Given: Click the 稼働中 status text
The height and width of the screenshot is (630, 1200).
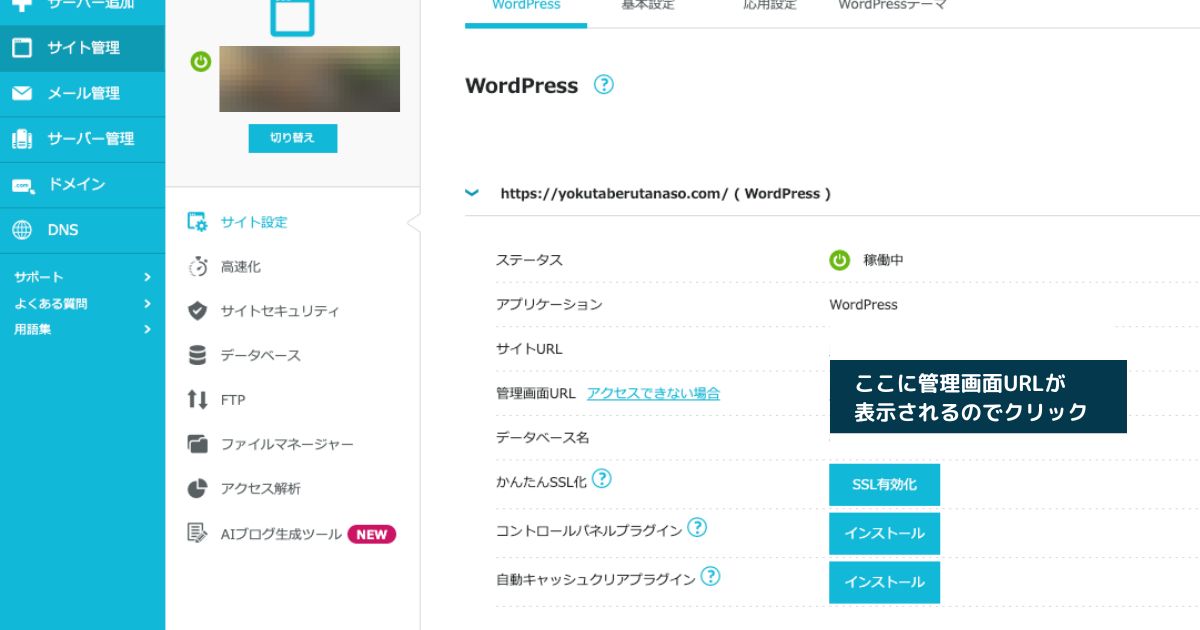Looking at the screenshot, I should coord(884,260).
